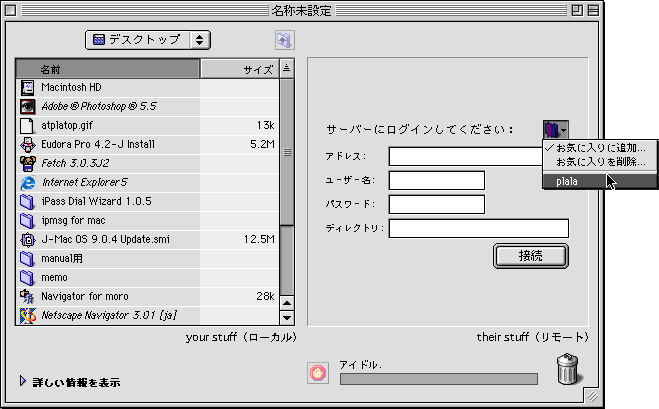Click the 5.2M size value
This screenshot has width=659, height=409.
[262, 144]
